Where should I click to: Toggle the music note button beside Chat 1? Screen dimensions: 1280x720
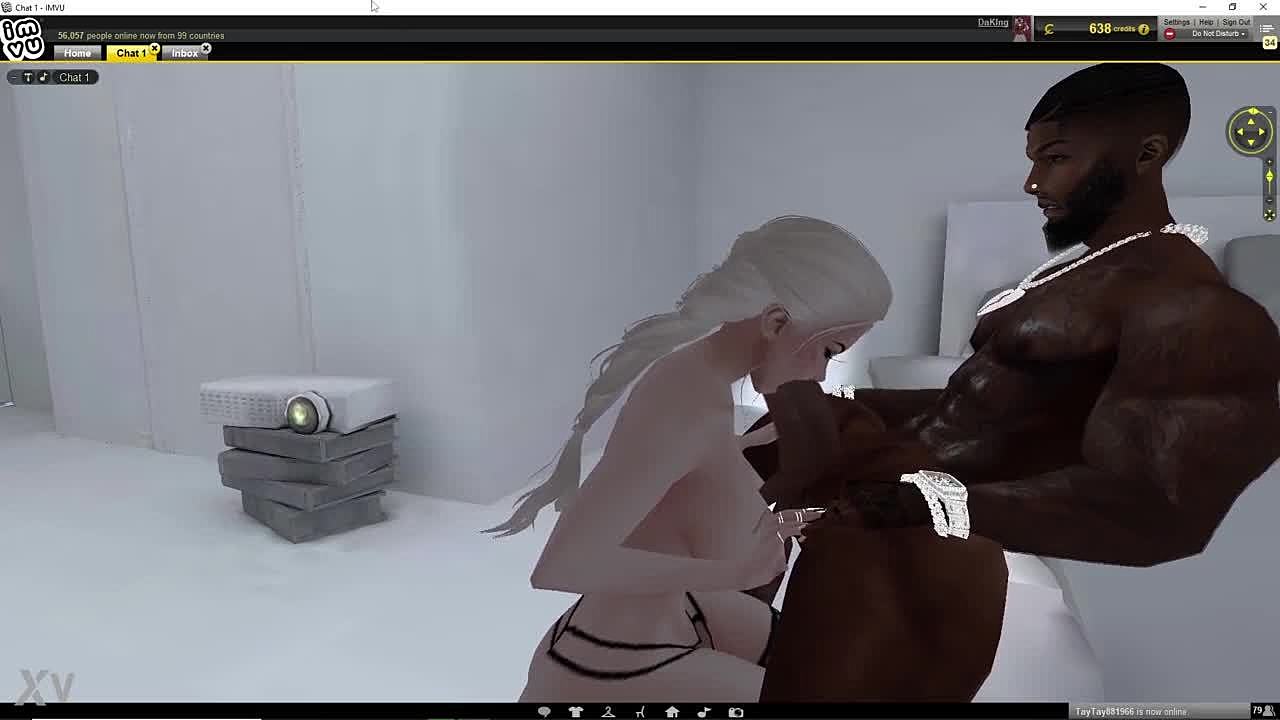point(43,77)
